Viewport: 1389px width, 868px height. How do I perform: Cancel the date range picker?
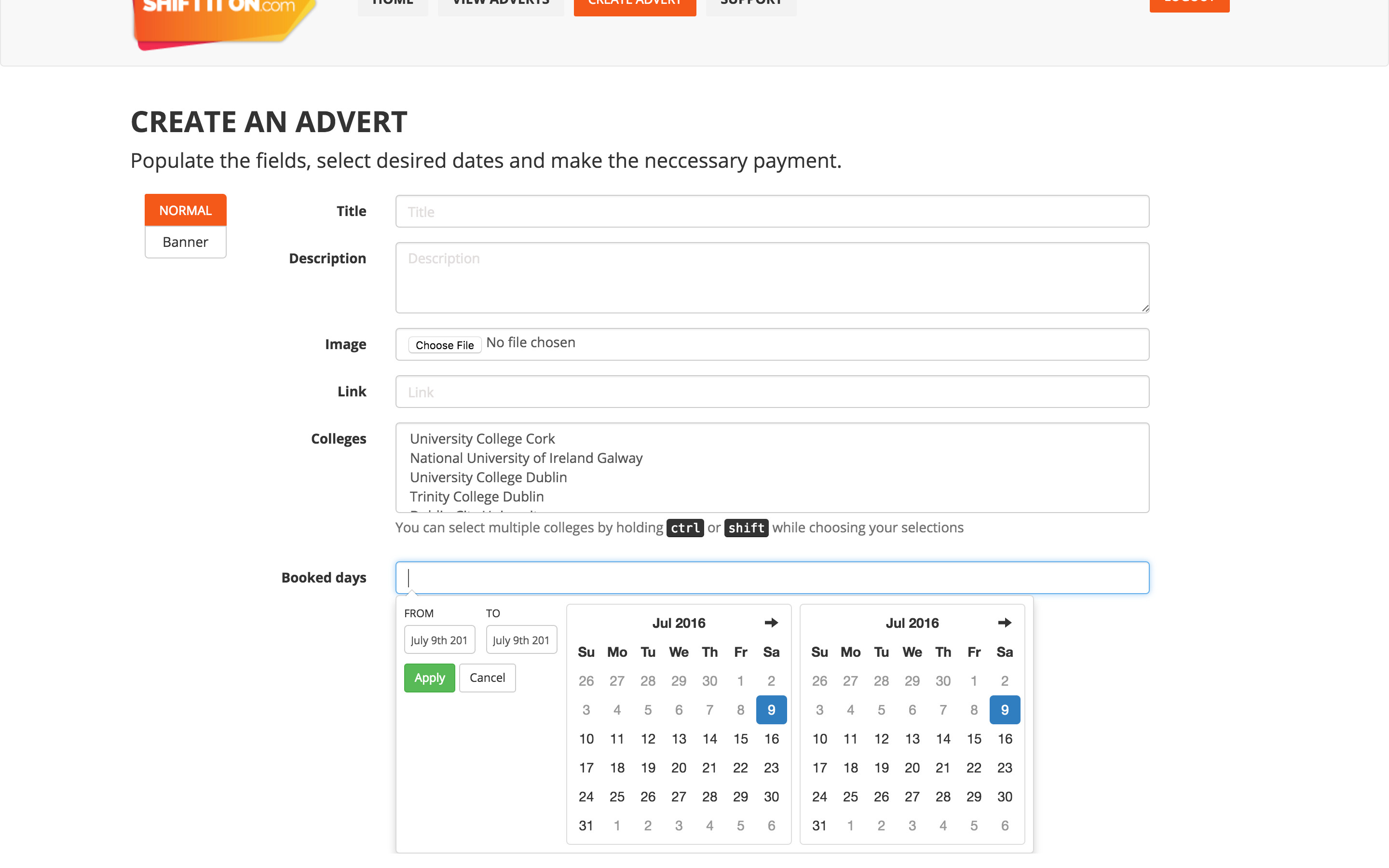tap(487, 678)
